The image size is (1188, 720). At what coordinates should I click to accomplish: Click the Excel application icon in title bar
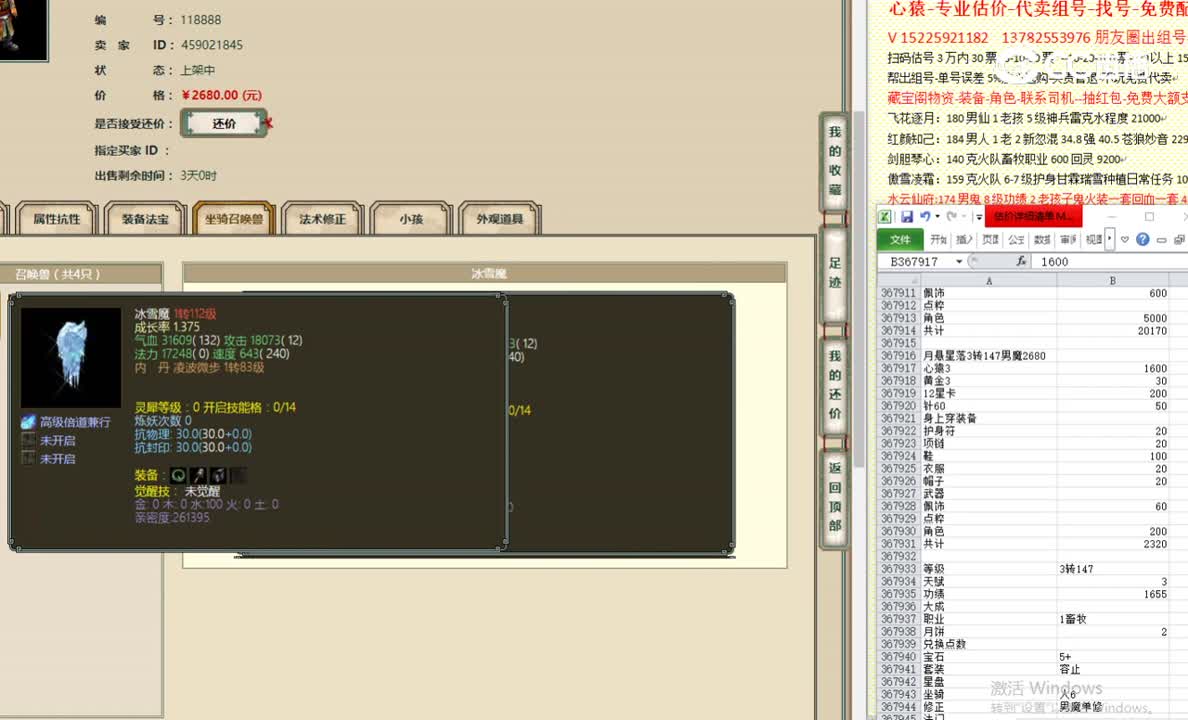(x=885, y=217)
